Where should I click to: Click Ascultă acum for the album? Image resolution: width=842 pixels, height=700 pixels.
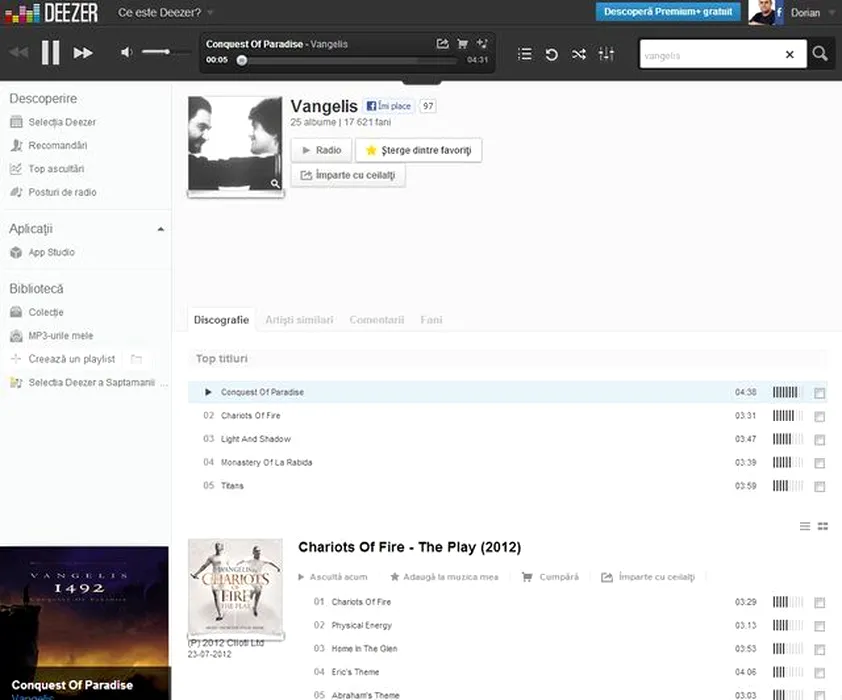[333, 577]
